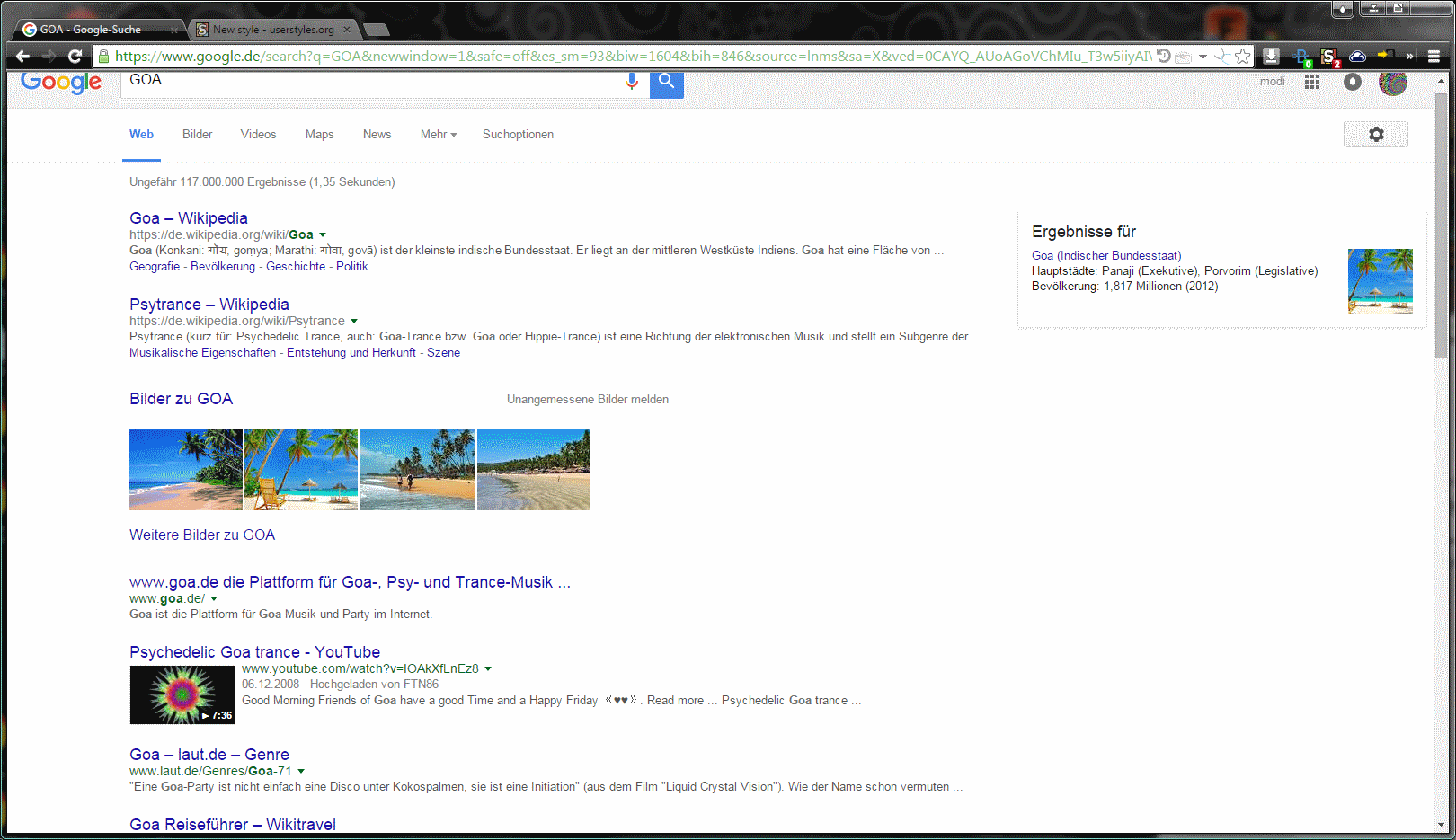Expand options arrow next to the youtube.com URL

[x=488, y=669]
